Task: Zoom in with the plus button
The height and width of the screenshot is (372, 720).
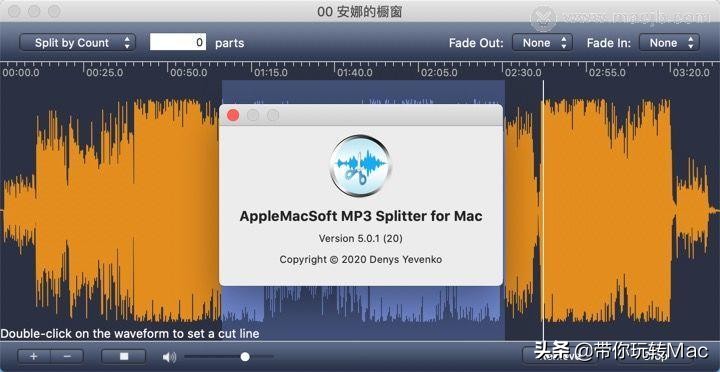Action: pyautogui.click(x=34, y=356)
